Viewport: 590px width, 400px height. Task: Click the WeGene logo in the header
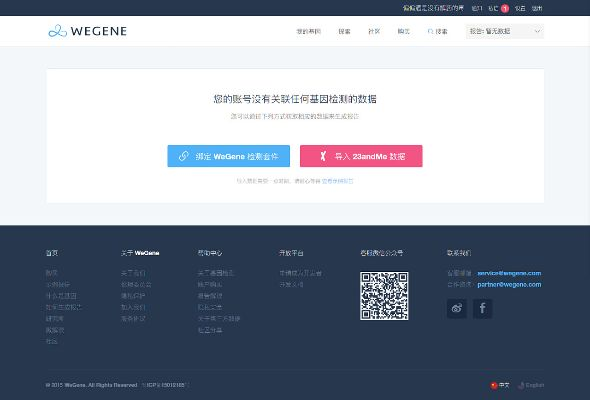87,31
